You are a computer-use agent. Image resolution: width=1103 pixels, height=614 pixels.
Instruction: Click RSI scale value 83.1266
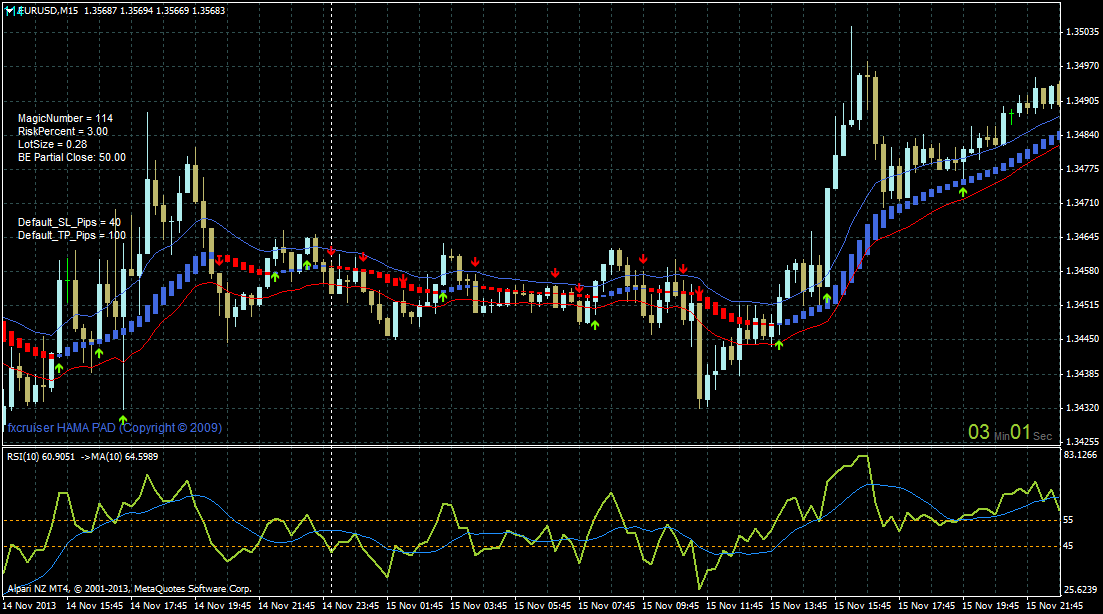coord(1080,455)
